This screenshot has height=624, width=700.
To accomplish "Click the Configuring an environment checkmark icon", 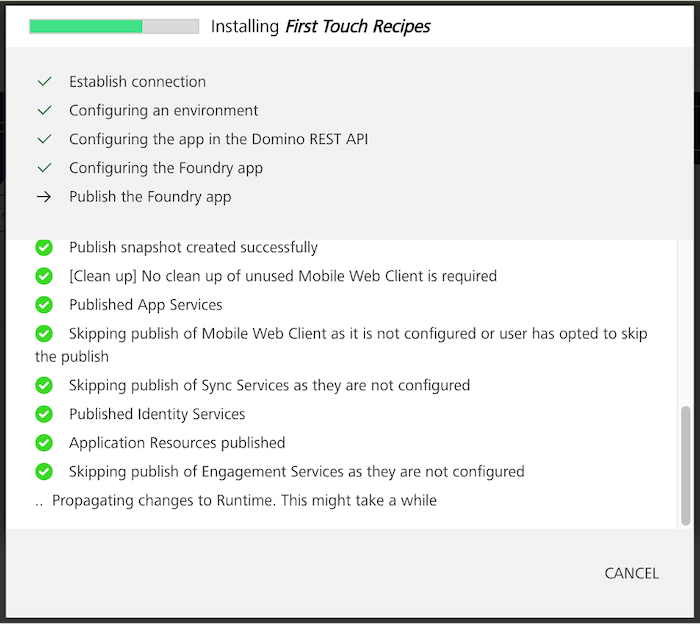I will tap(44, 110).
